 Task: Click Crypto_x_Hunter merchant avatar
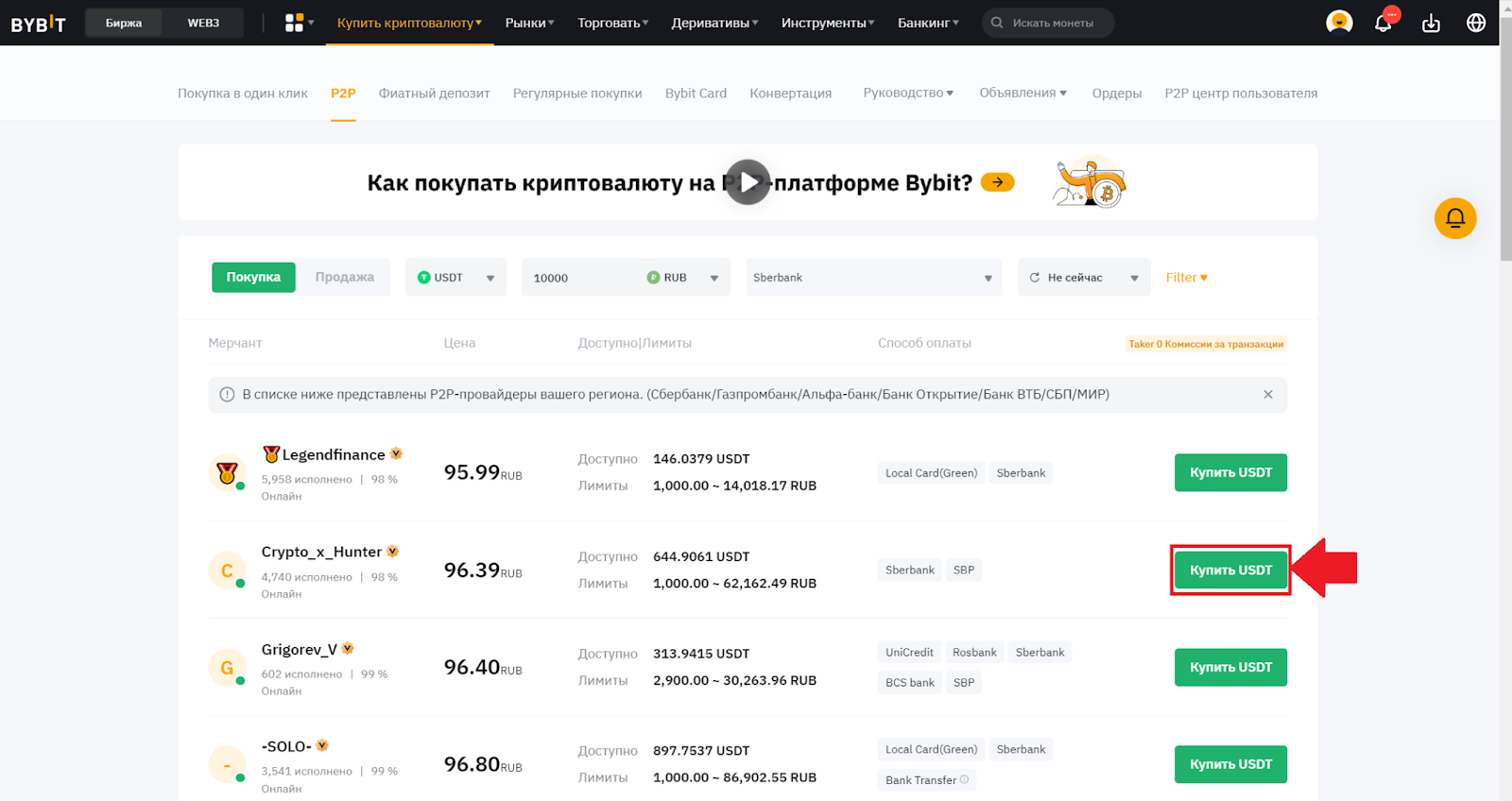pyautogui.click(x=227, y=571)
